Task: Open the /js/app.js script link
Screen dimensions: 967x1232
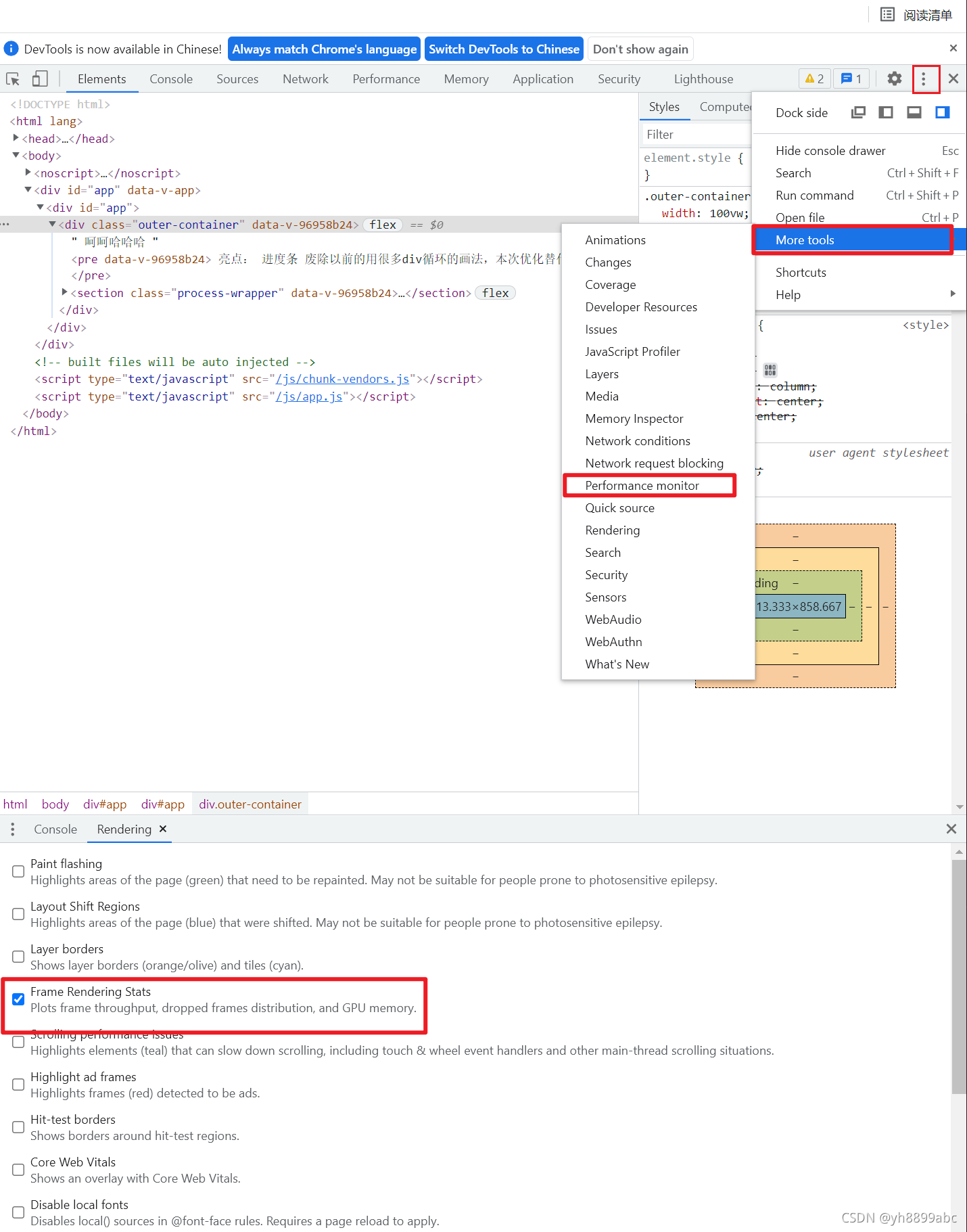Action: (x=309, y=396)
